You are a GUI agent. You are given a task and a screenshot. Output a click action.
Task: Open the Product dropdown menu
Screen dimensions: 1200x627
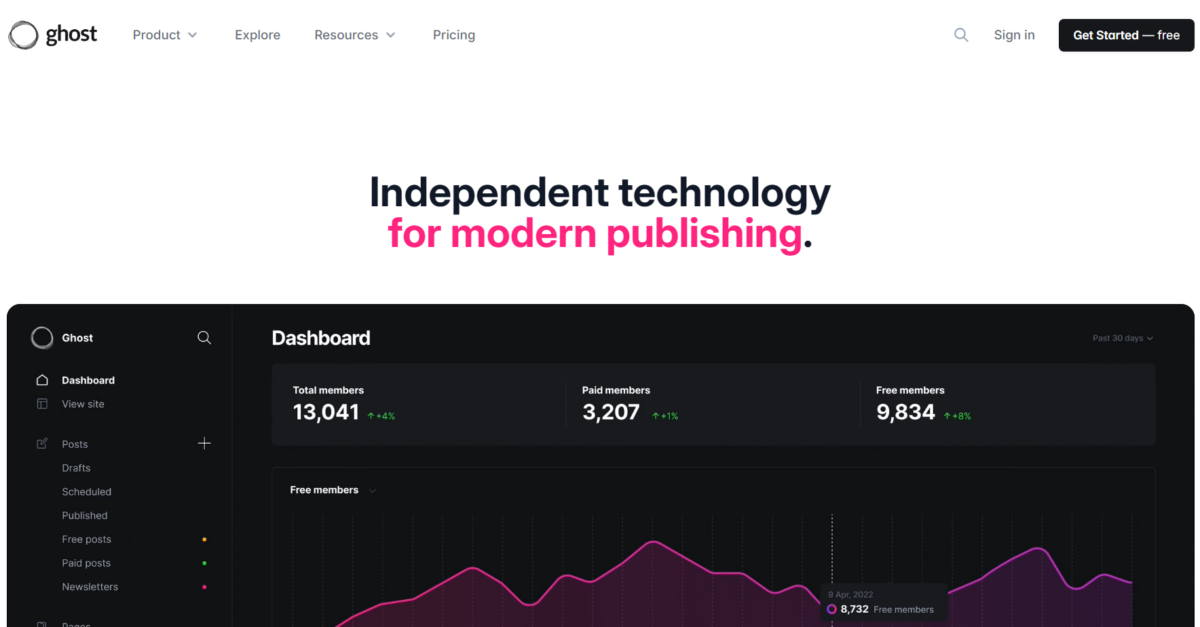164,34
